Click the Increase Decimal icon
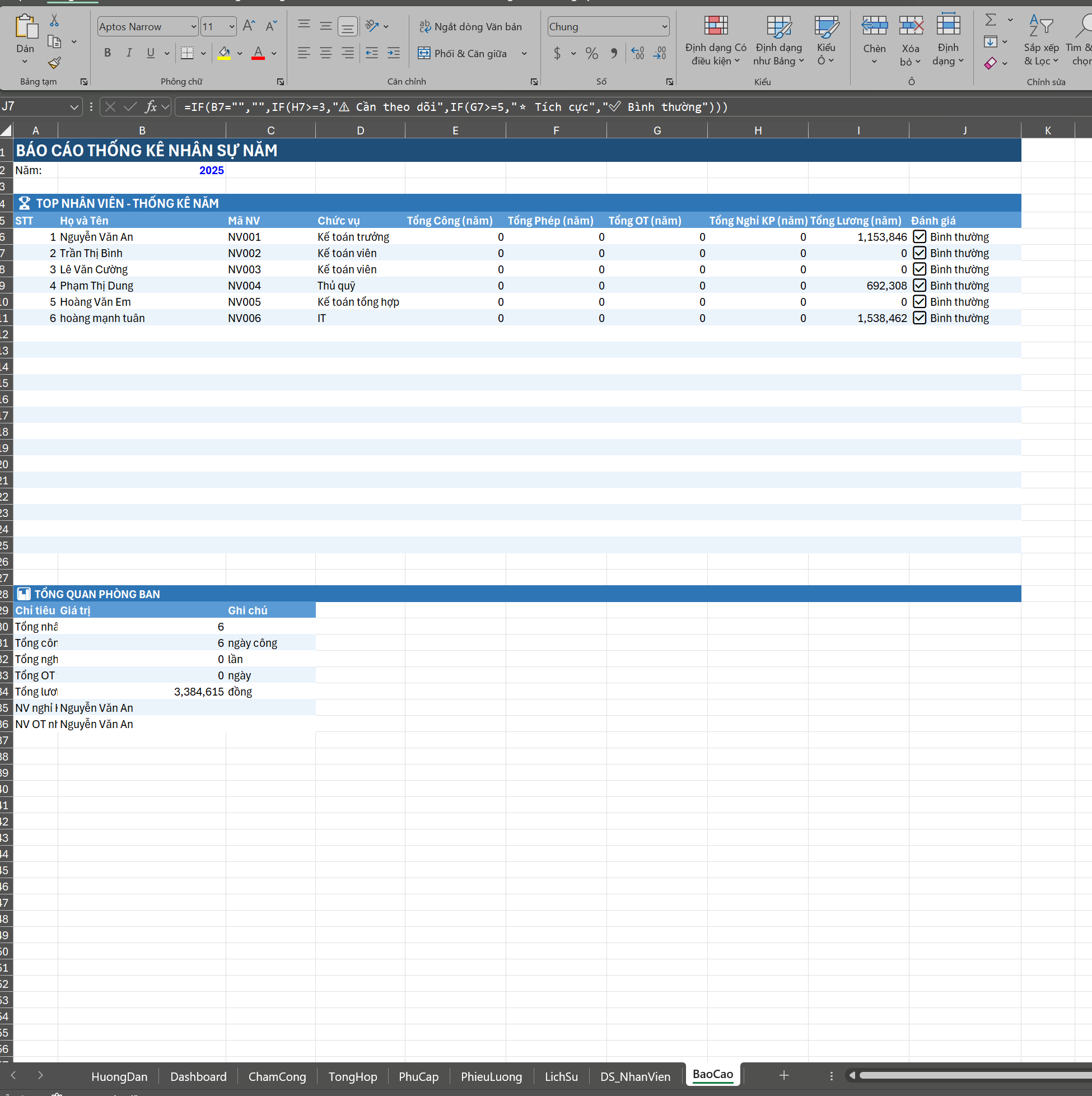Image resolution: width=1092 pixels, height=1096 pixels. [638, 53]
